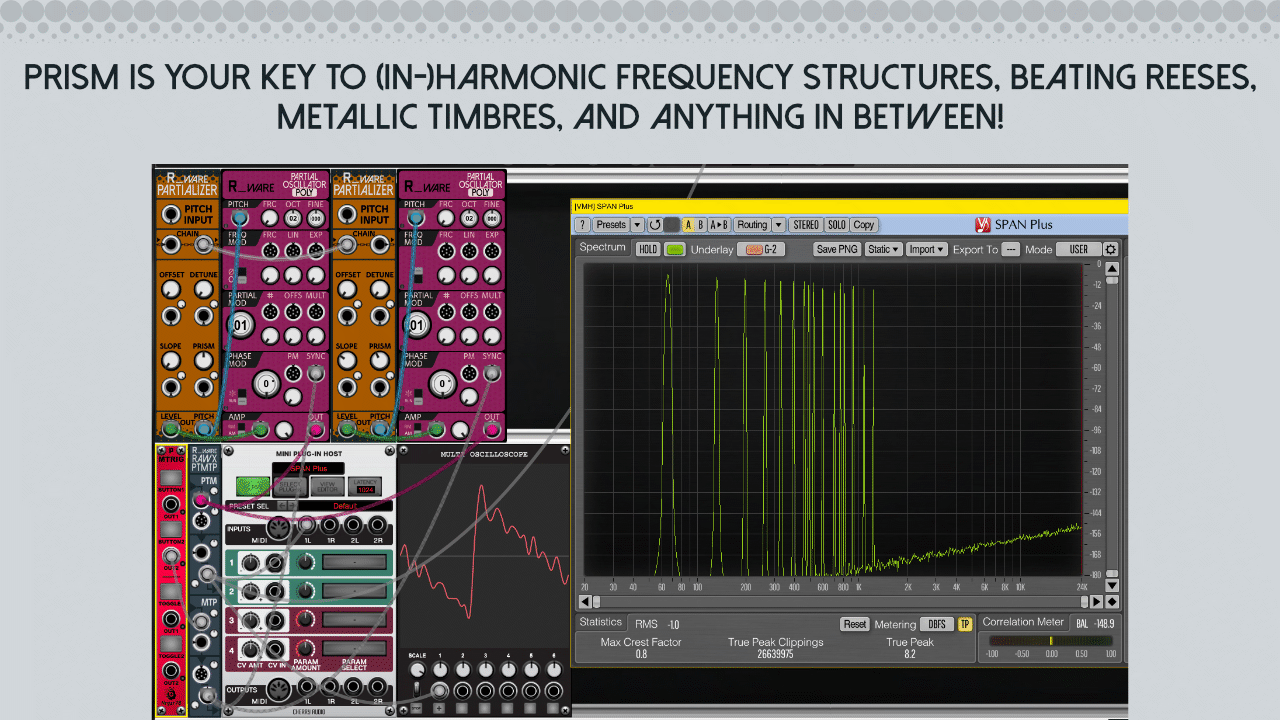Click the horizontal frequency scrollbar under spectrum
The width and height of the screenshot is (1280, 720).
click(x=840, y=602)
